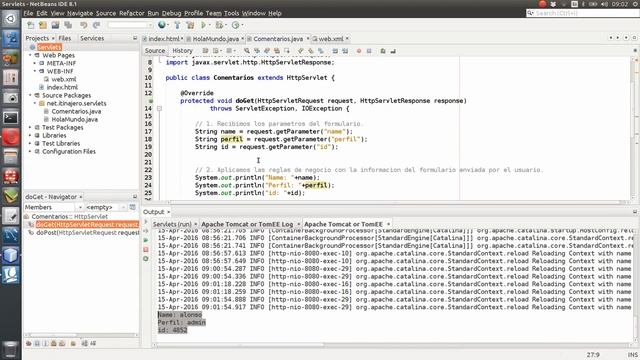Click the Save All toolbar icon
Image resolution: width=640 pixels, height=360 pixels.
coord(68,25)
